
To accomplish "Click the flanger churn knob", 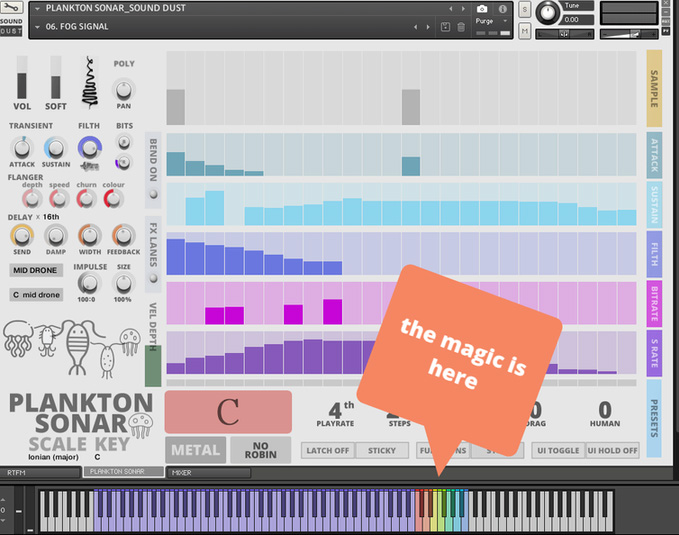I will [86, 199].
